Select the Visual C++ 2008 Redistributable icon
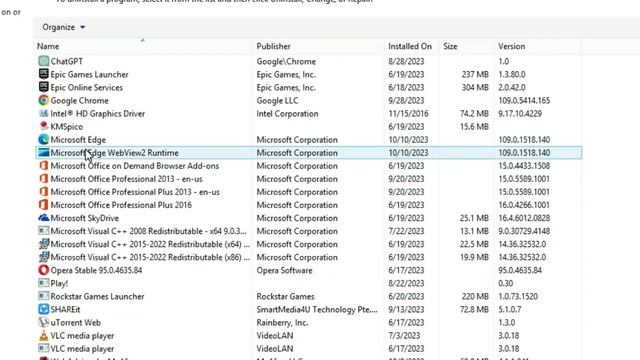 43,231
